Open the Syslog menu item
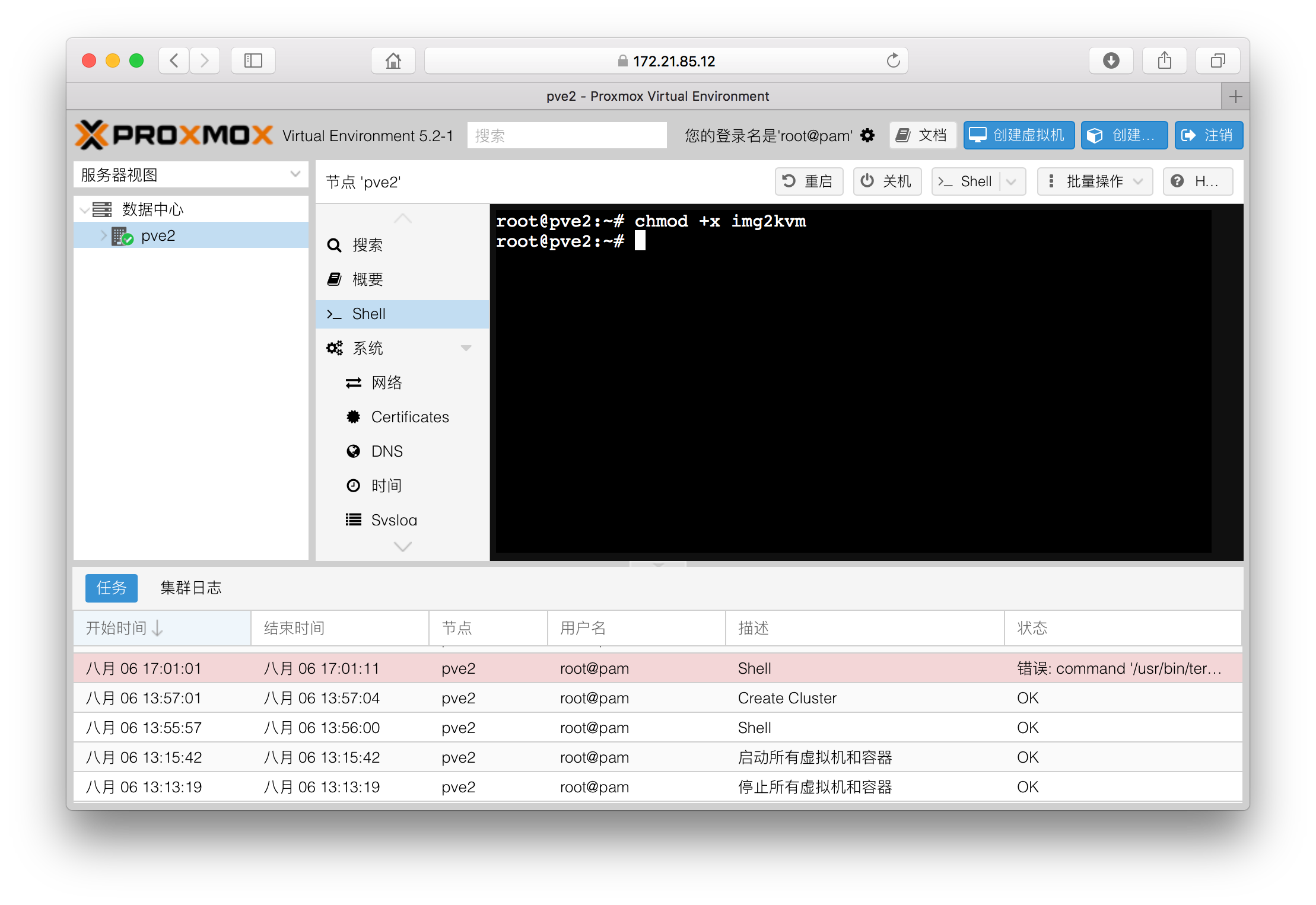This screenshot has height=905, width=1316. 402,519
